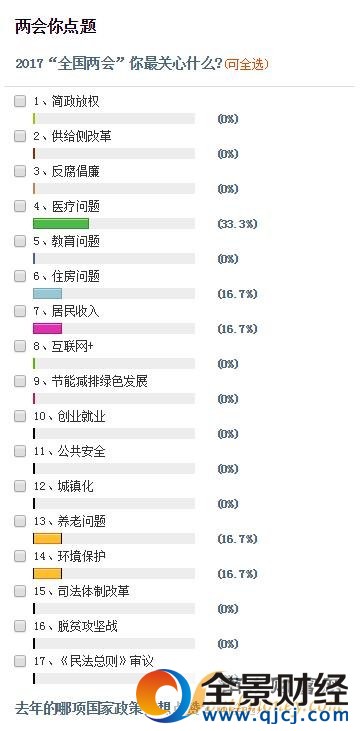This screenshot has height=731, width=360.
Task: Check the 医疗问题 checkbox
Action: click(20, 206)
